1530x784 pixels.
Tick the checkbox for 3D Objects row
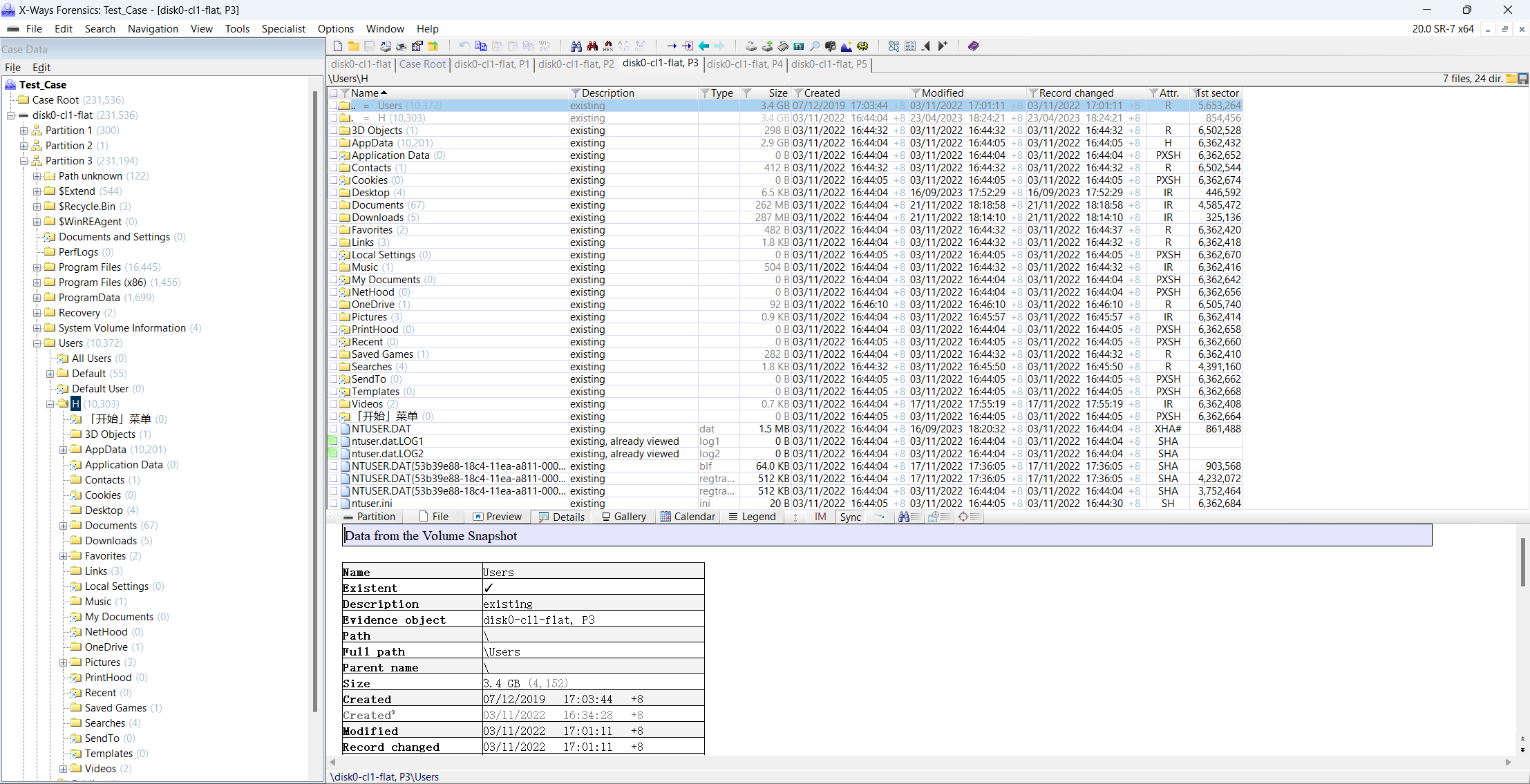pos(334,131)
